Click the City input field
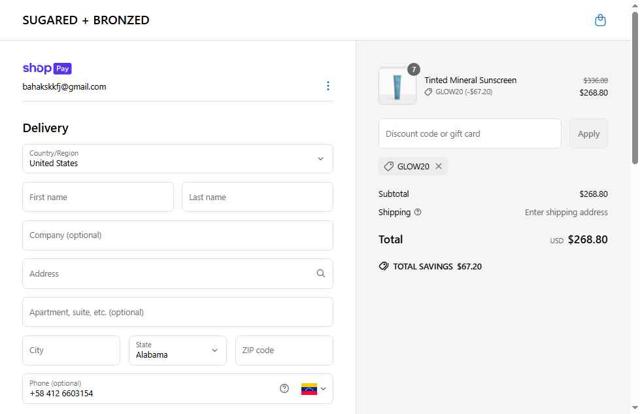The width and height of the screenshot is (640, 414). click(71, 350)
